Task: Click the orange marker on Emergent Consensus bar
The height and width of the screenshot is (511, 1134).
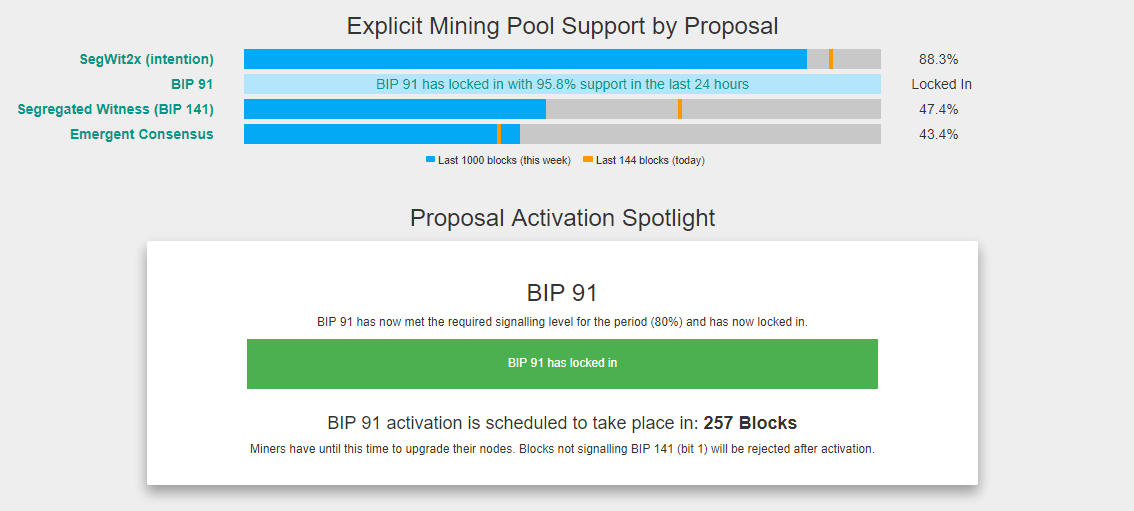Action: point(499,134)
